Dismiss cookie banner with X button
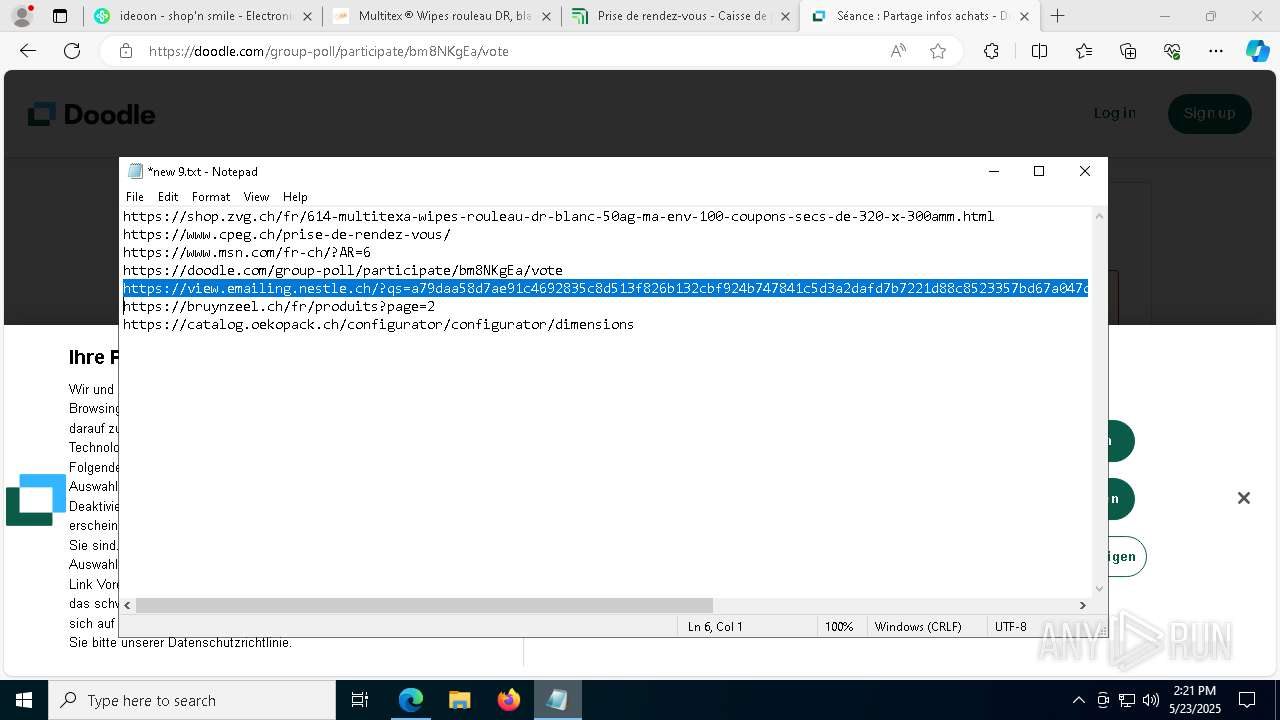The width and height of the screenshot is (1280, 720). coord(1244,498)
